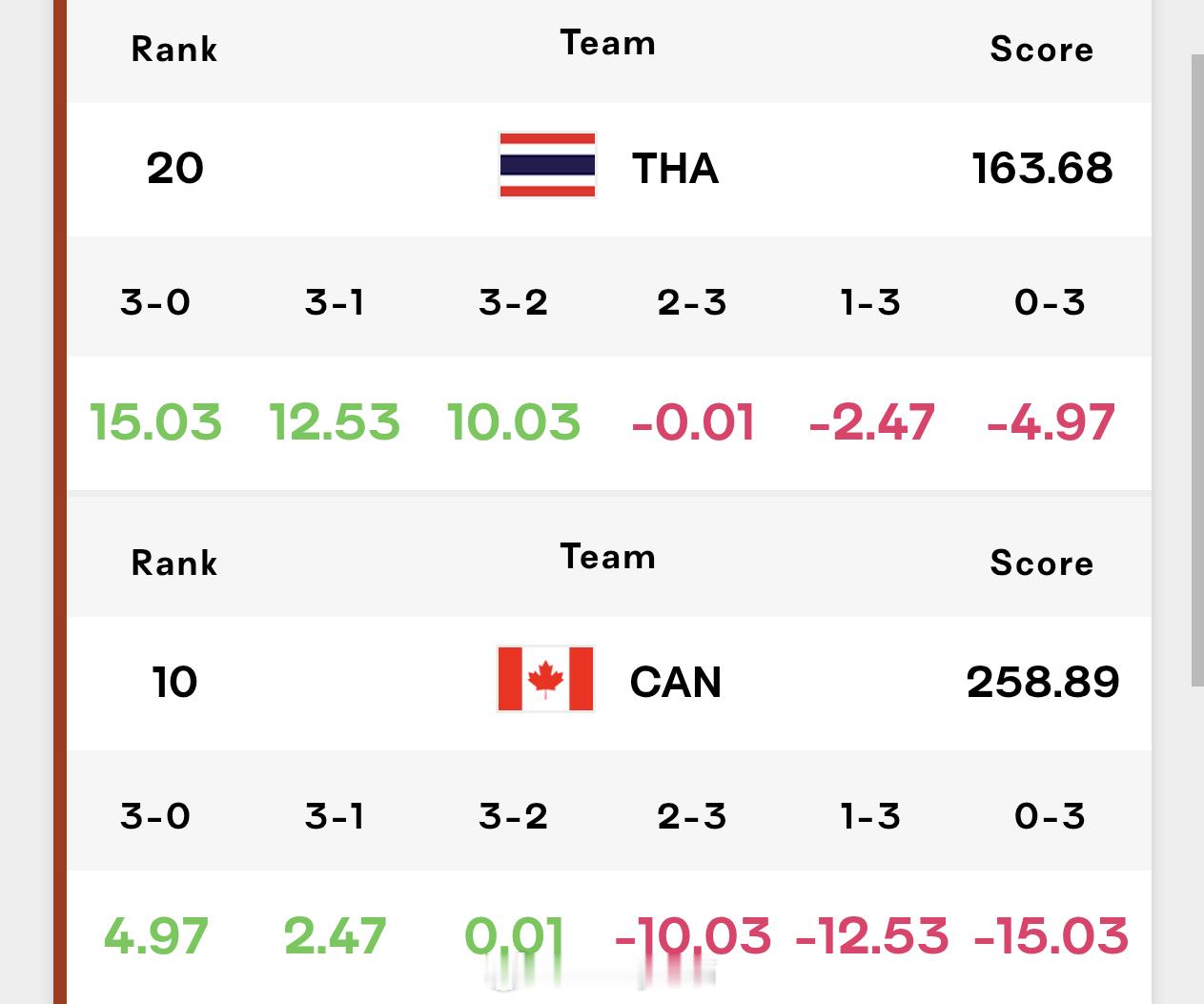Select the -4.97 value for Thailand 0-3
Image resolution: width=1204 pixels, height=1004 pixels.
[1050, 422]
